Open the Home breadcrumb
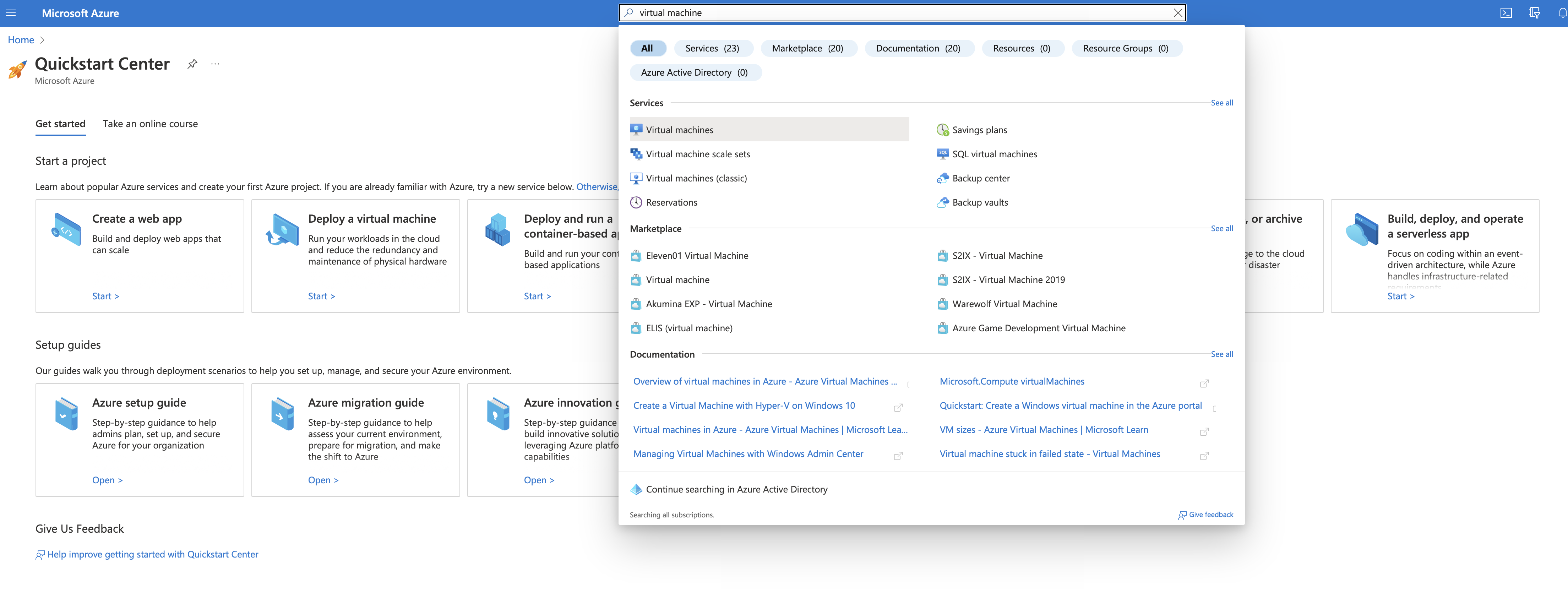Viewport: 1568px width, 598px height. click(x=20, y=39)
